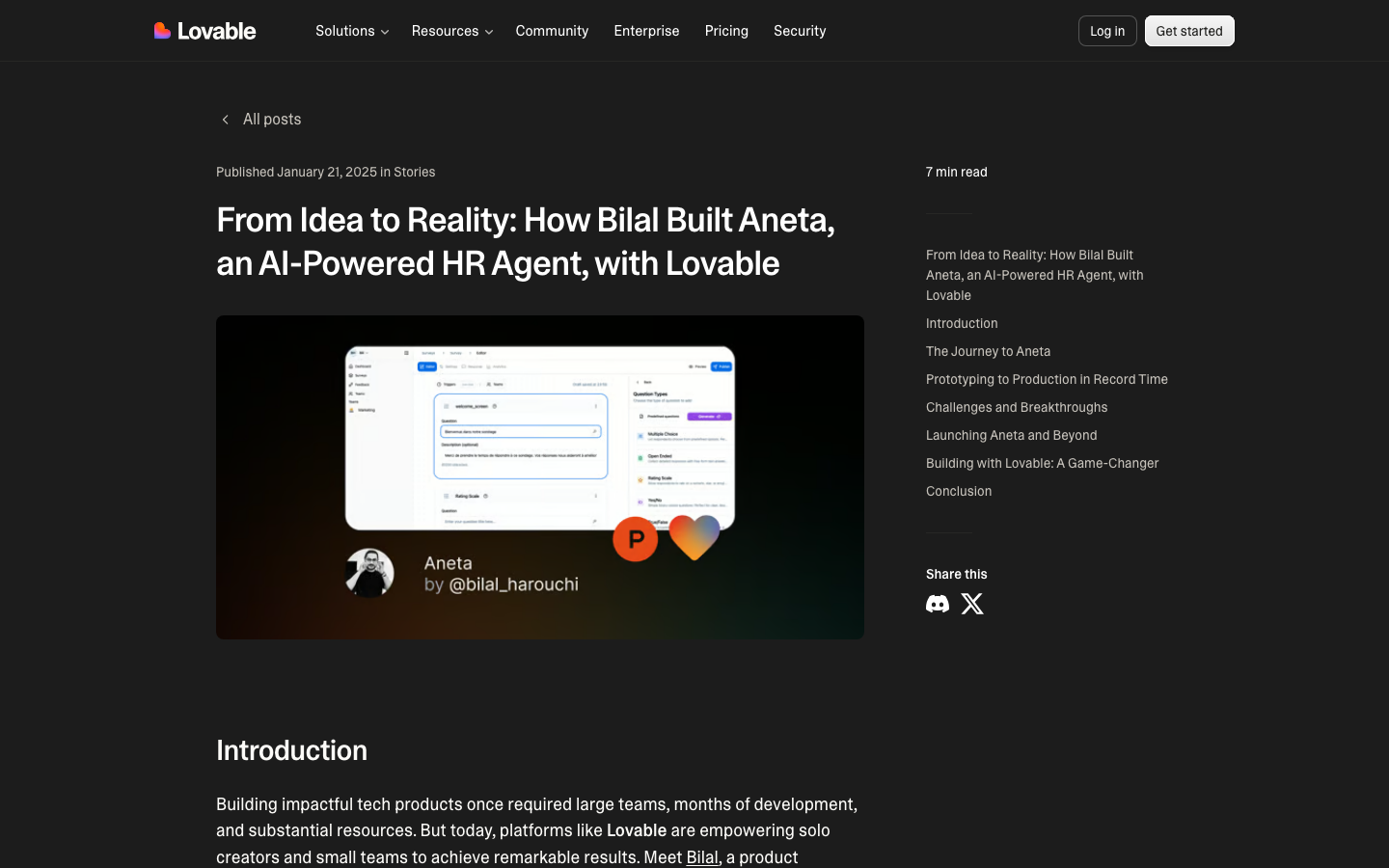Return to All posts

[272, 120]
